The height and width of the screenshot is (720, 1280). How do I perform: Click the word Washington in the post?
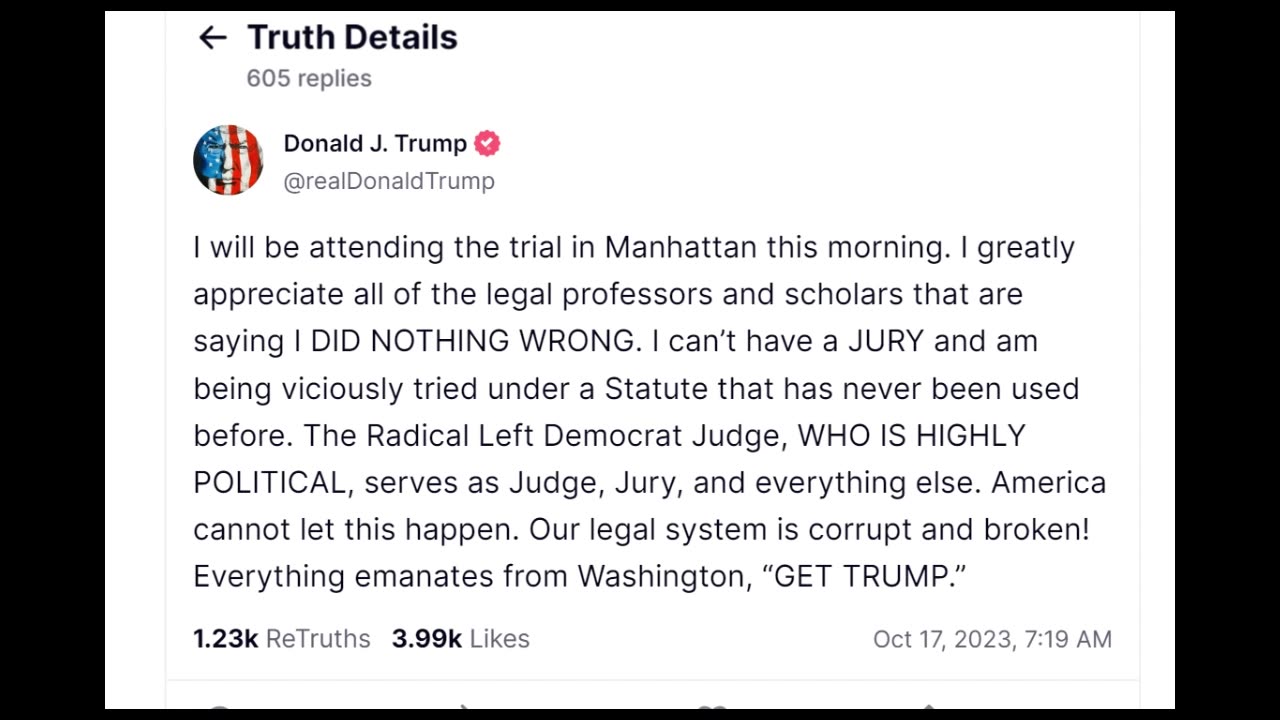point(664,576)
